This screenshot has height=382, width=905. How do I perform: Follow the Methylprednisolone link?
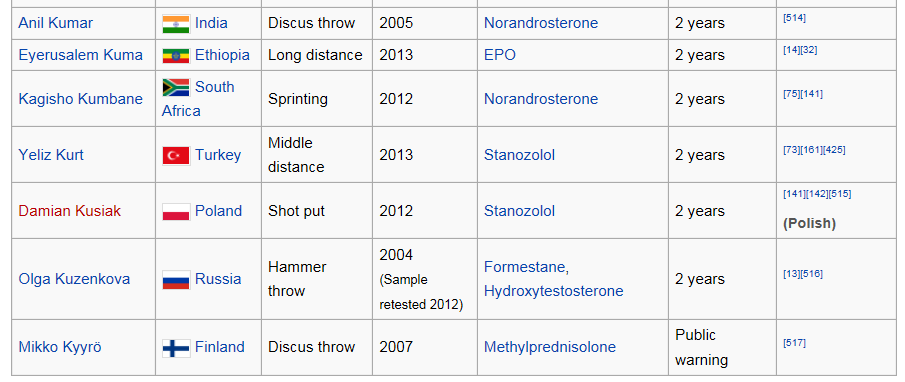550,347
